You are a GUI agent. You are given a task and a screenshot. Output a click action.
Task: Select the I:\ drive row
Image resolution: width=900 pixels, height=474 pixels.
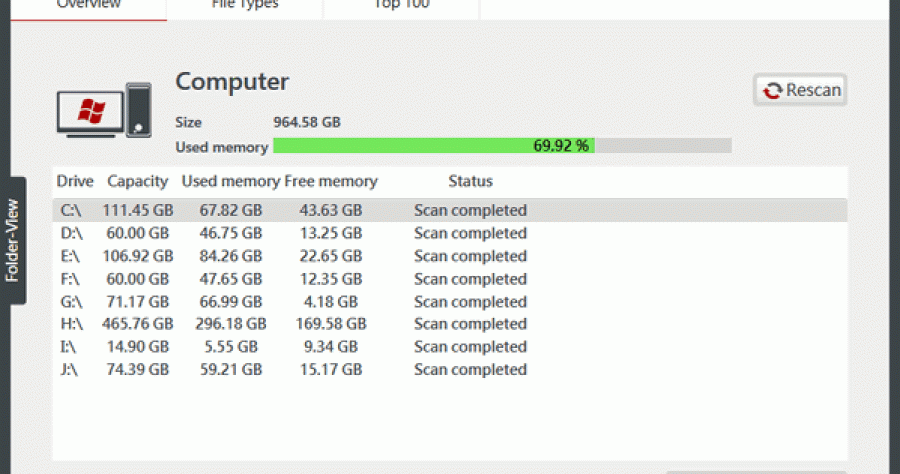coord(450,347)
